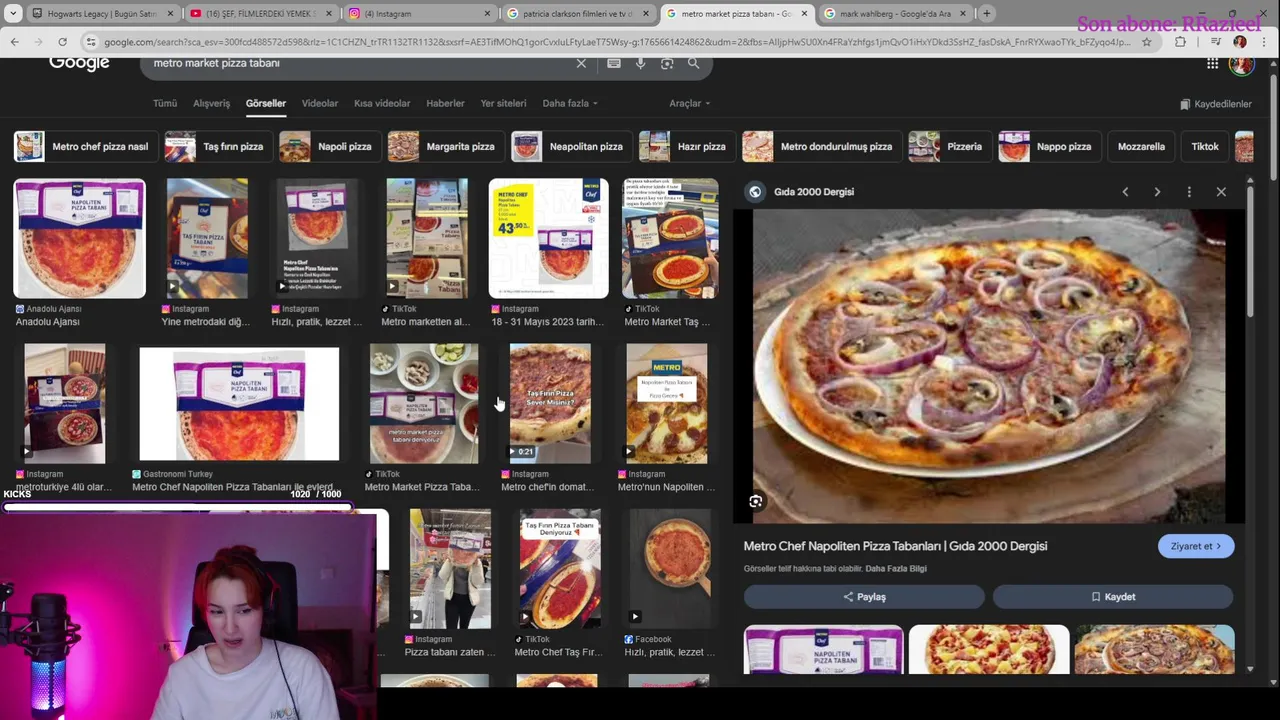The image size is (1280, 720).
Task: Search inside the image with the Lens button
Action: pos(756,502)
